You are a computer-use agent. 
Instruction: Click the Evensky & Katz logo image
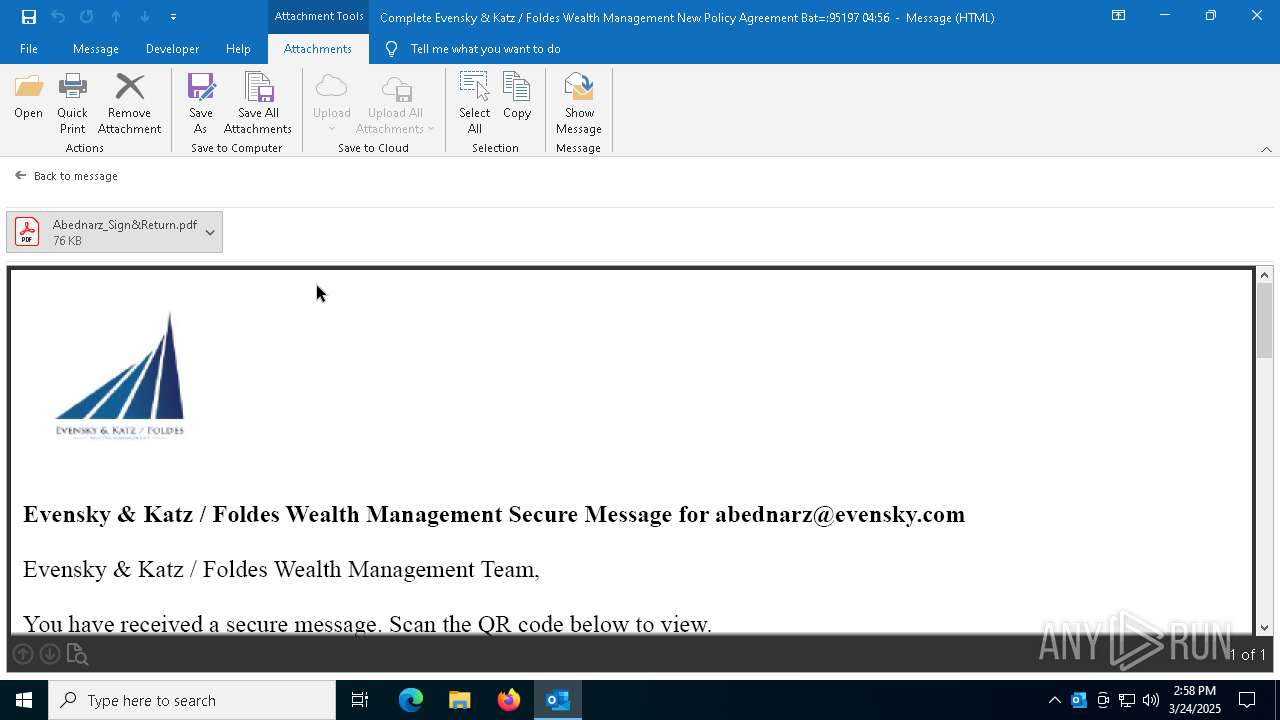[x=120, y=376]
